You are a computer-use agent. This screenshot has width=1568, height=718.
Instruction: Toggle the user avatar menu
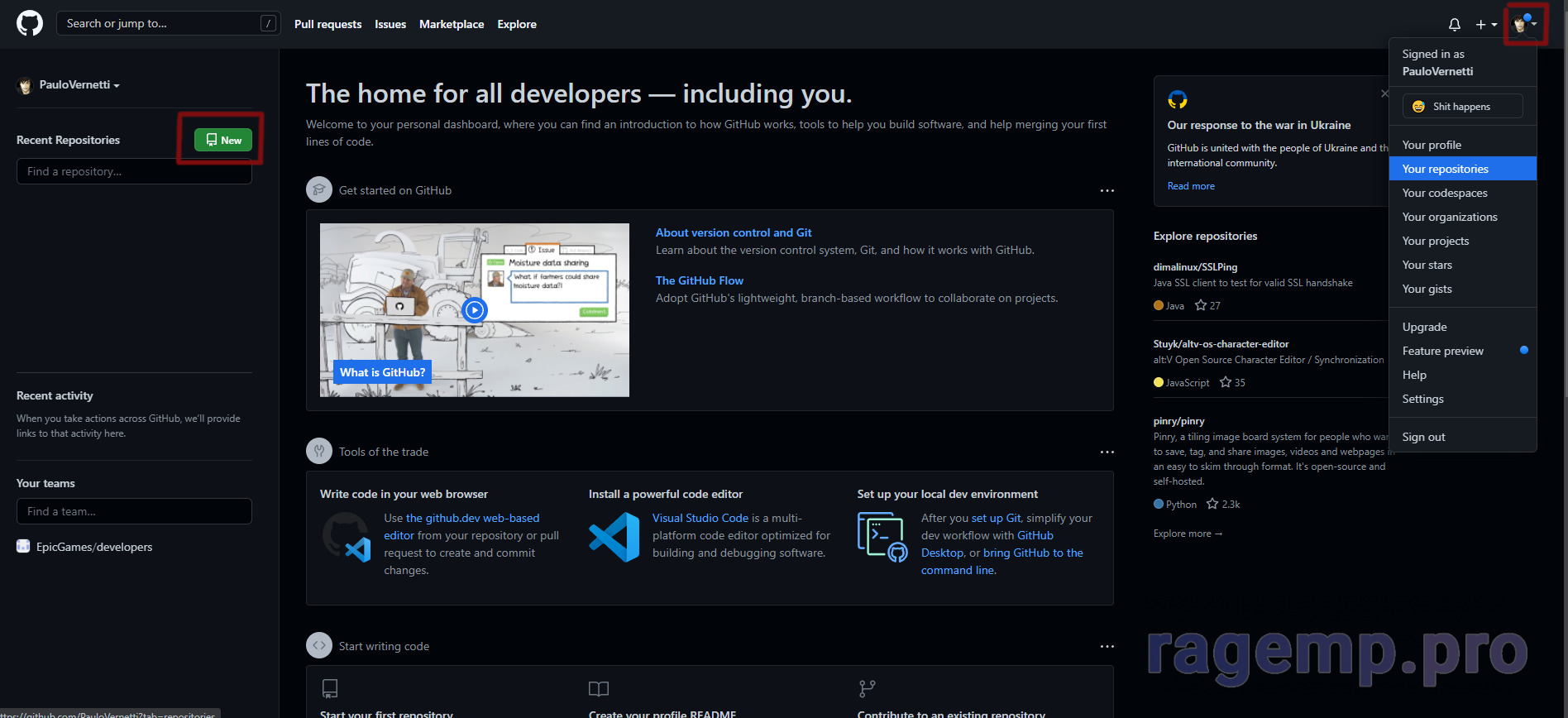1524,25
